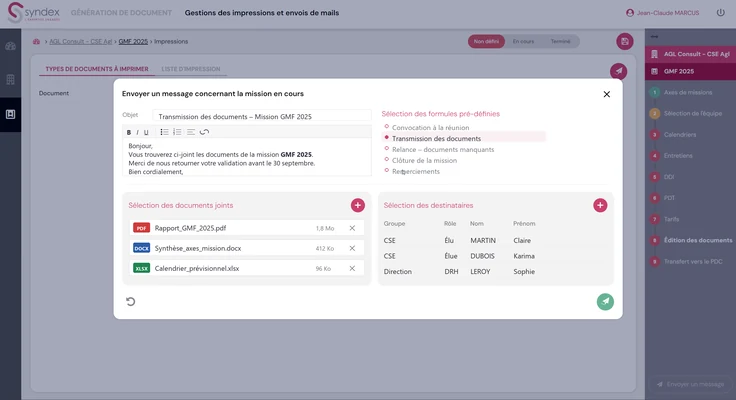Open Axes de missions step

tap(688, 92)
